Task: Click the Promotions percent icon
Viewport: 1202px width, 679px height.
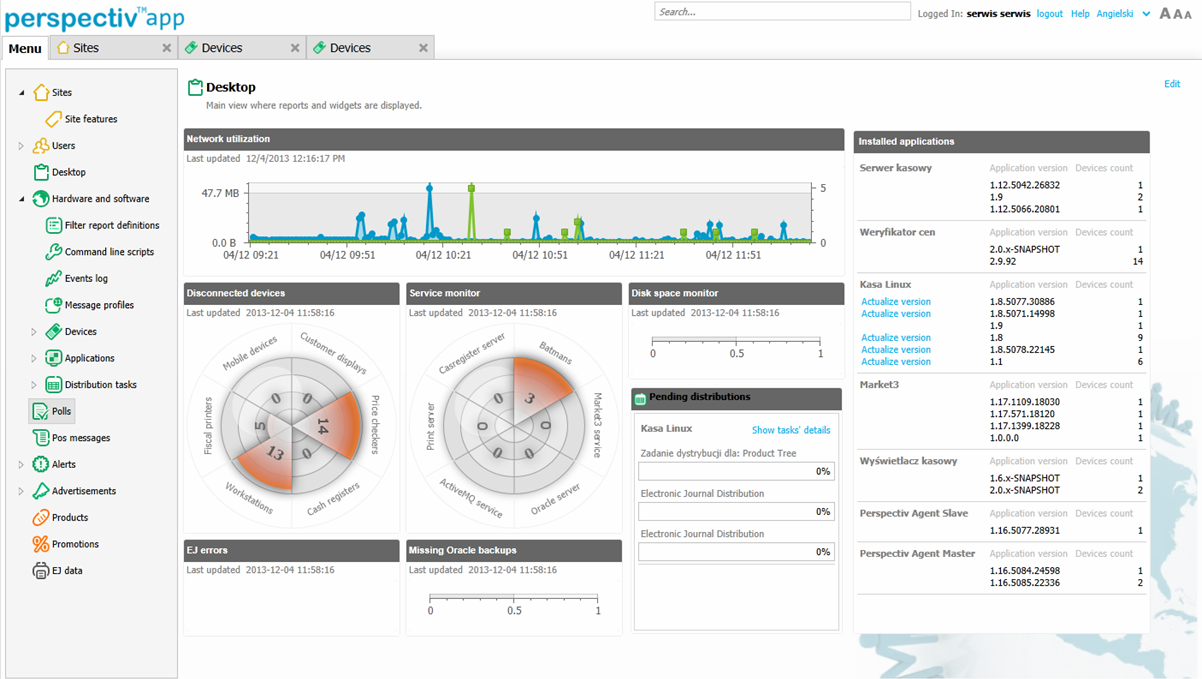Action: coord(41,544)
